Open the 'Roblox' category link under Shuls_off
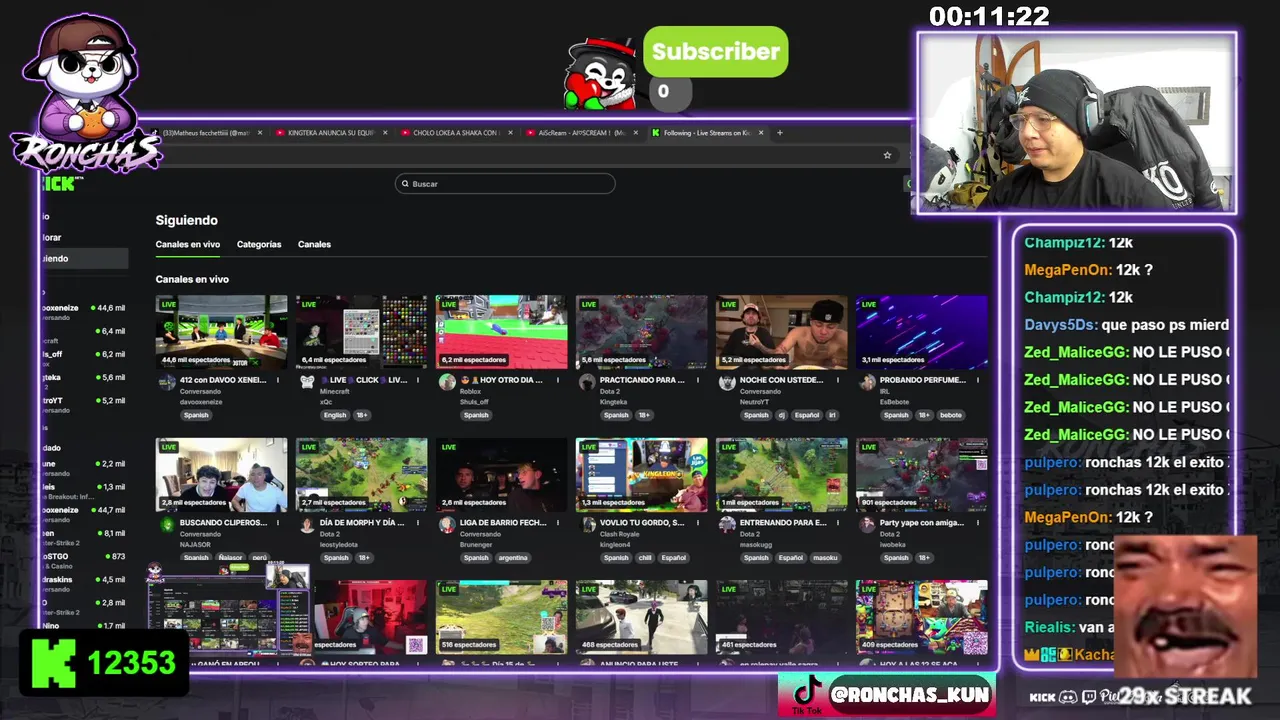Screen dimensions: 1280x720 tap(470, 391)
